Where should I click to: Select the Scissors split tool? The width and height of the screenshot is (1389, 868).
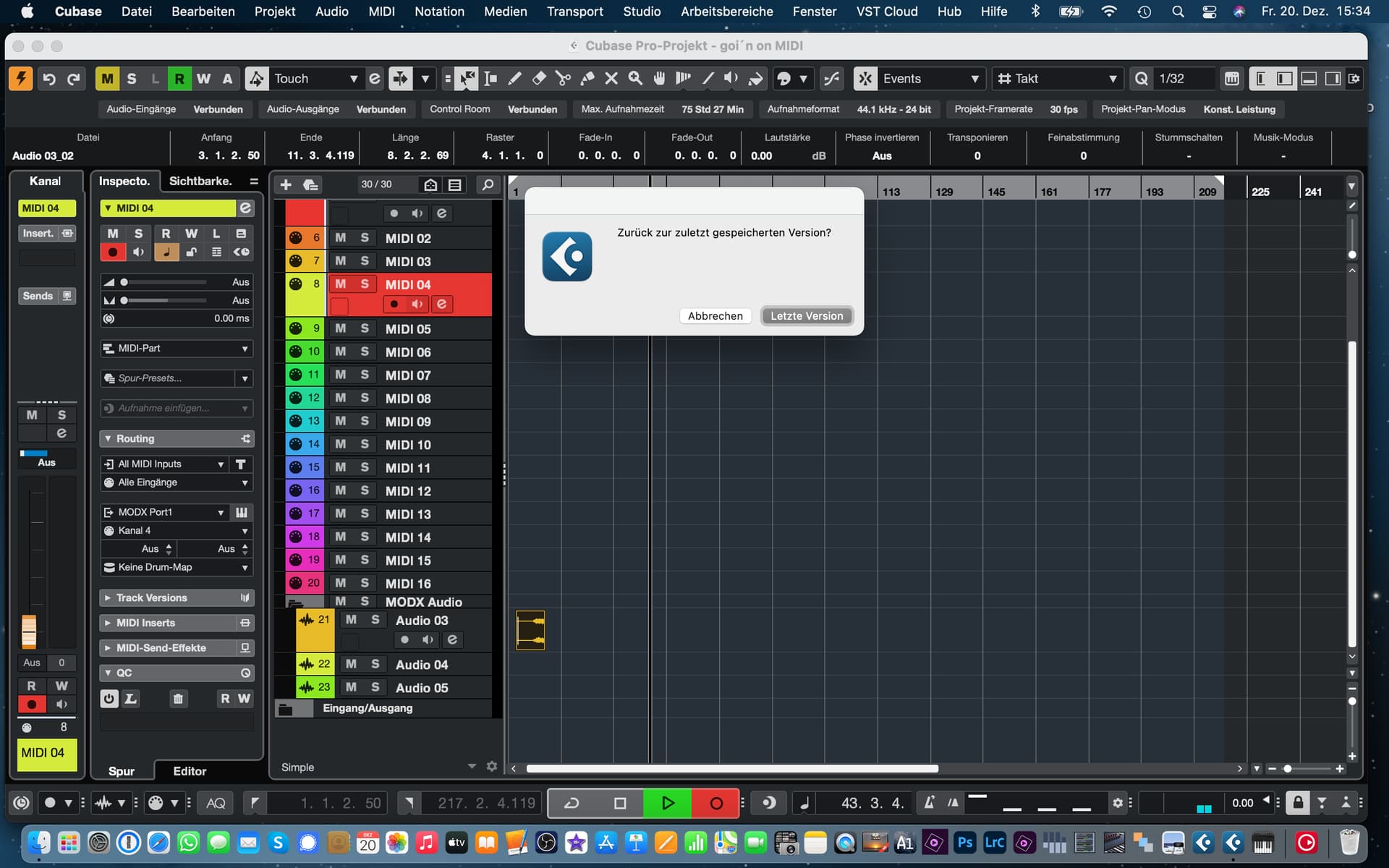pyautogui.click(x=563, y=78)
